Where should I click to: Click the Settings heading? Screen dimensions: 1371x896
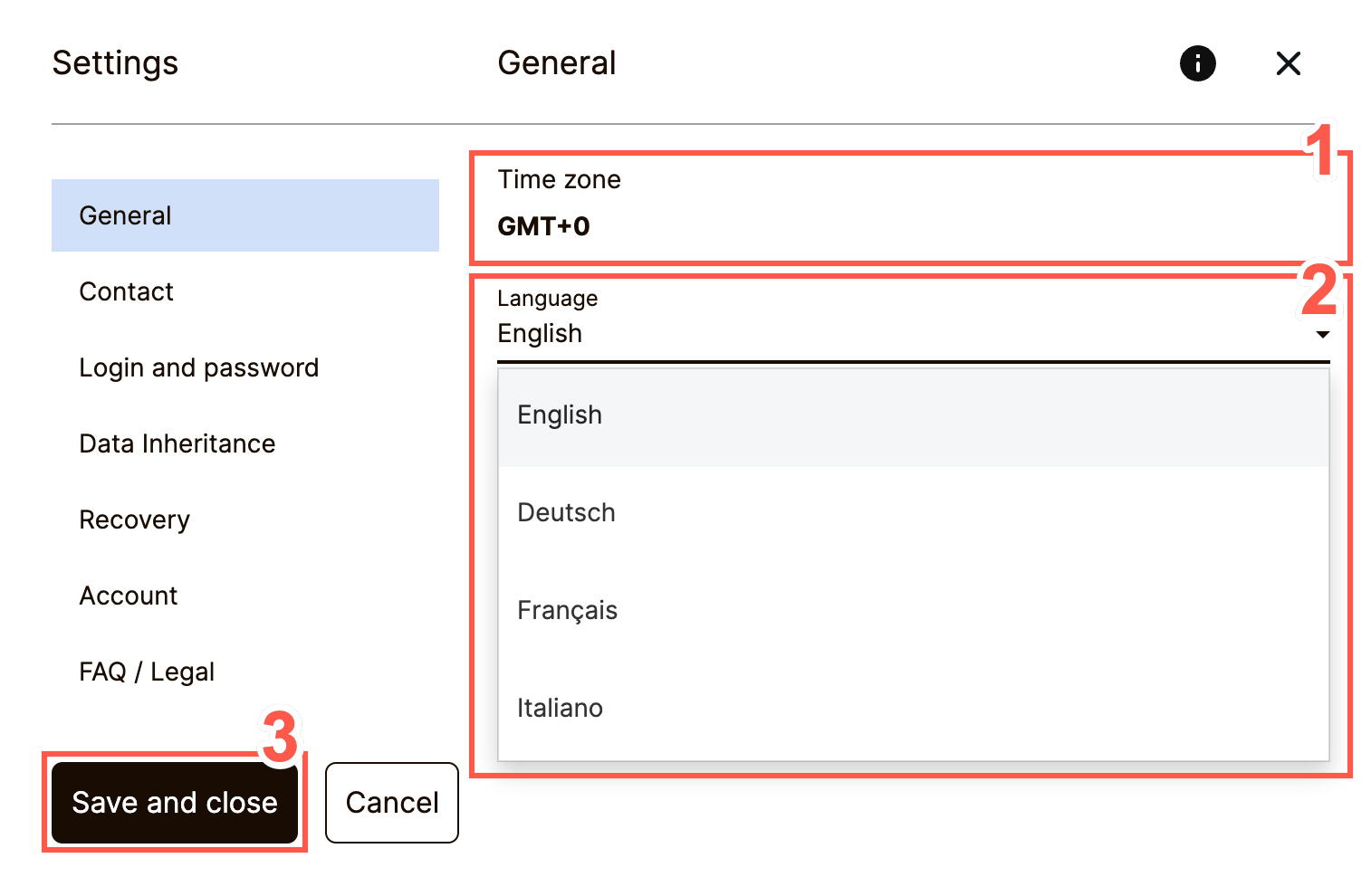coord(115,63)
